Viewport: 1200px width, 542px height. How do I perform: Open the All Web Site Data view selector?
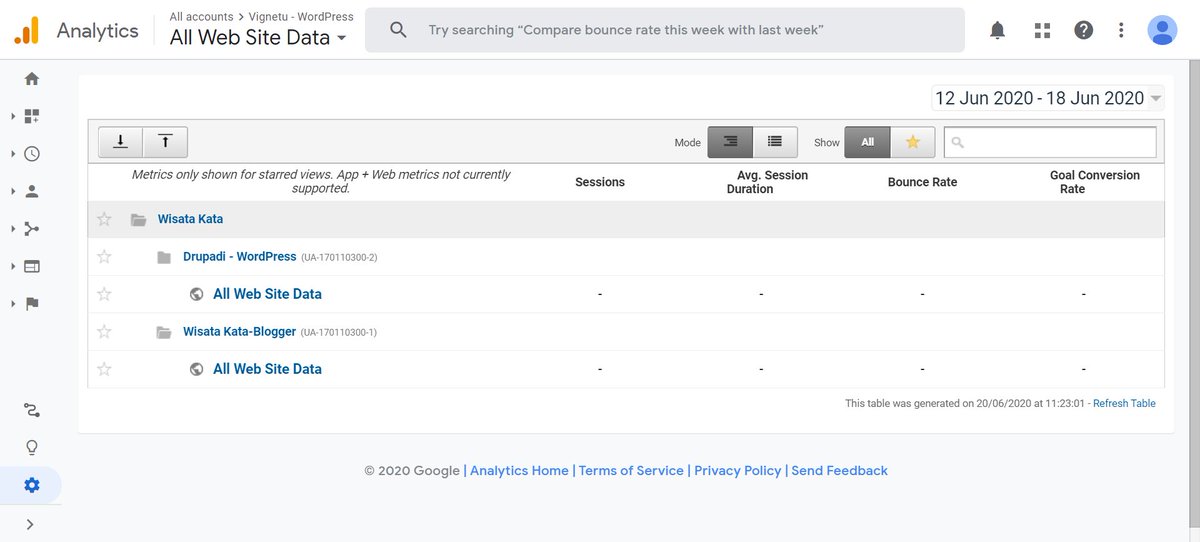click(x=258, y=38)
